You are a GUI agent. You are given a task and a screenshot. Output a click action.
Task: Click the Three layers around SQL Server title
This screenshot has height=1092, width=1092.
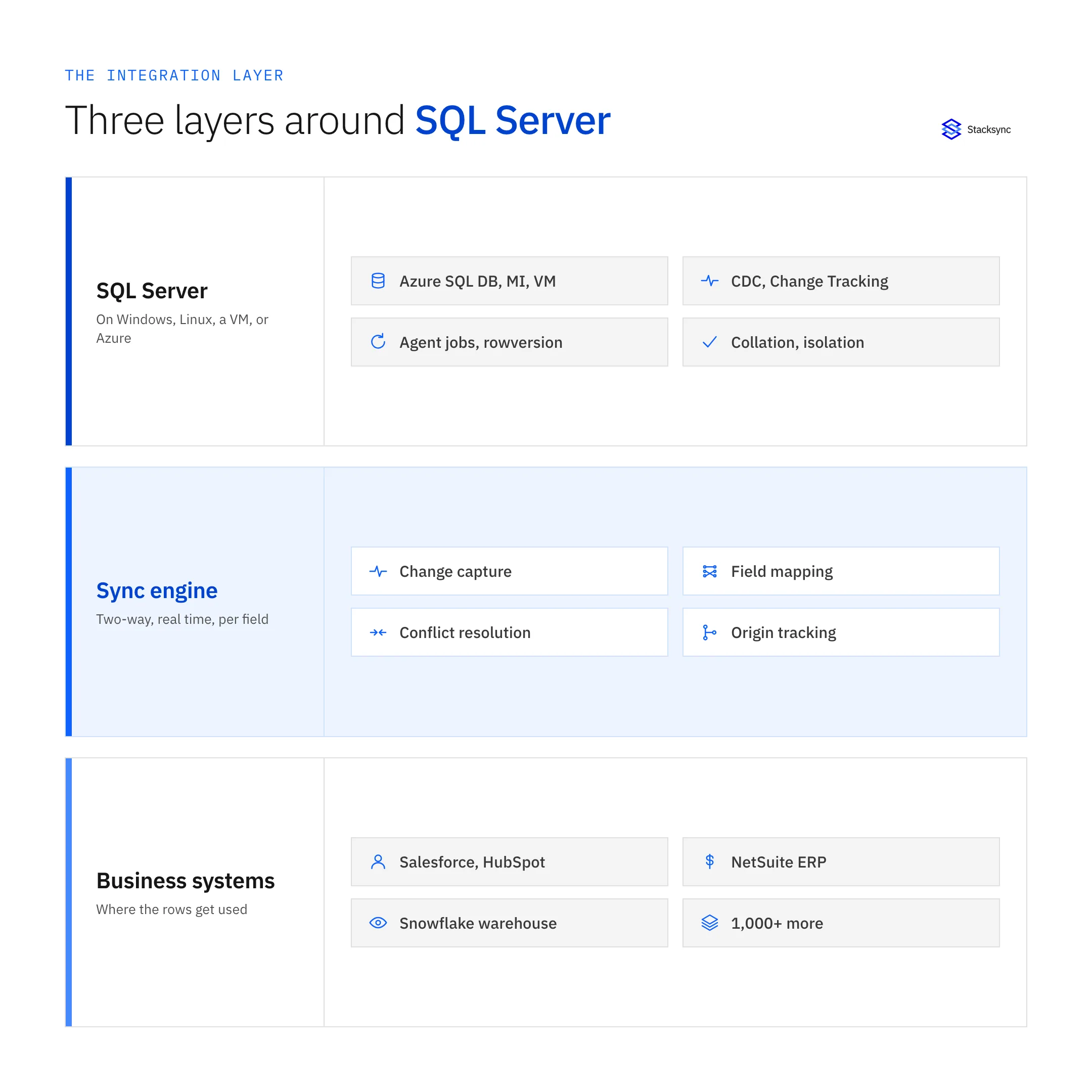[x=337, y=120]
